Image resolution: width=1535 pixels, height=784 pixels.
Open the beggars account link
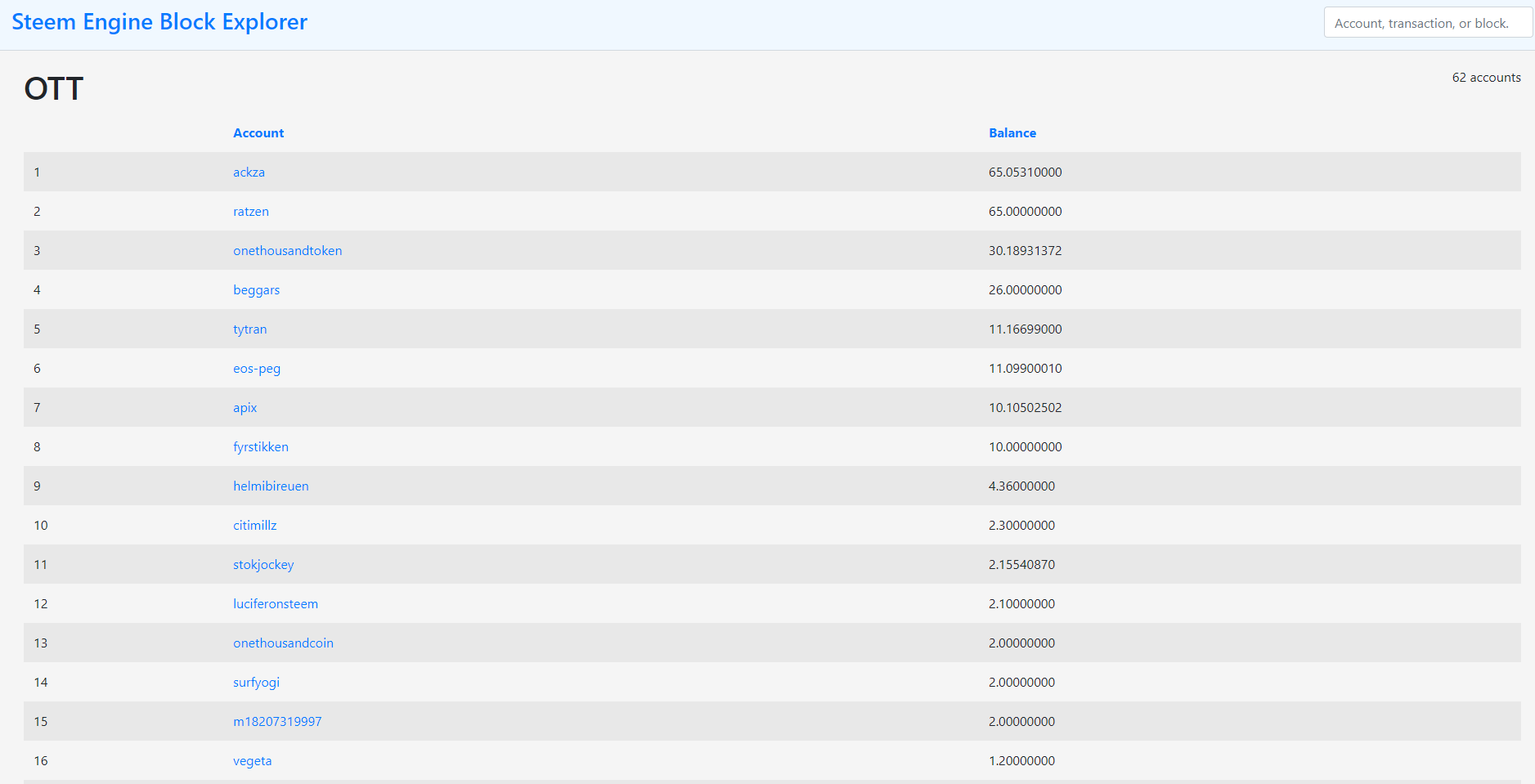pyautogui.click(x=257, y=289)
